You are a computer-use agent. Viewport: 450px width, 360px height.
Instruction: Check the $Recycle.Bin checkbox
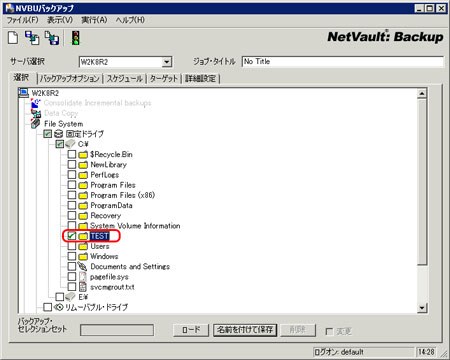click(72, 154)
